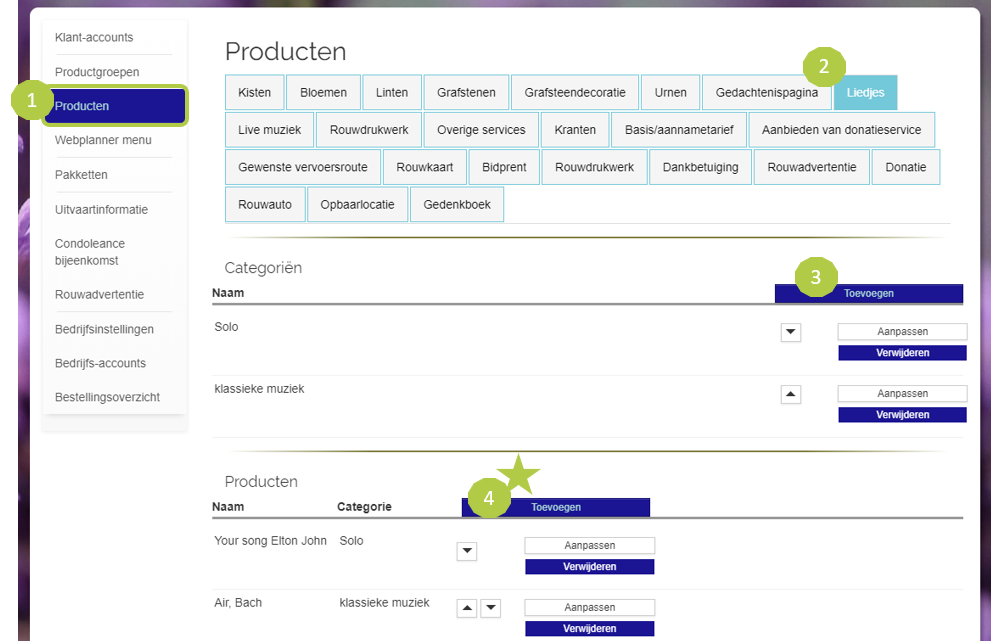Open the Gedenkboek tab
The height and width of the screenshot is (641, 991).
pyautogui.click(x=456, y=204)
